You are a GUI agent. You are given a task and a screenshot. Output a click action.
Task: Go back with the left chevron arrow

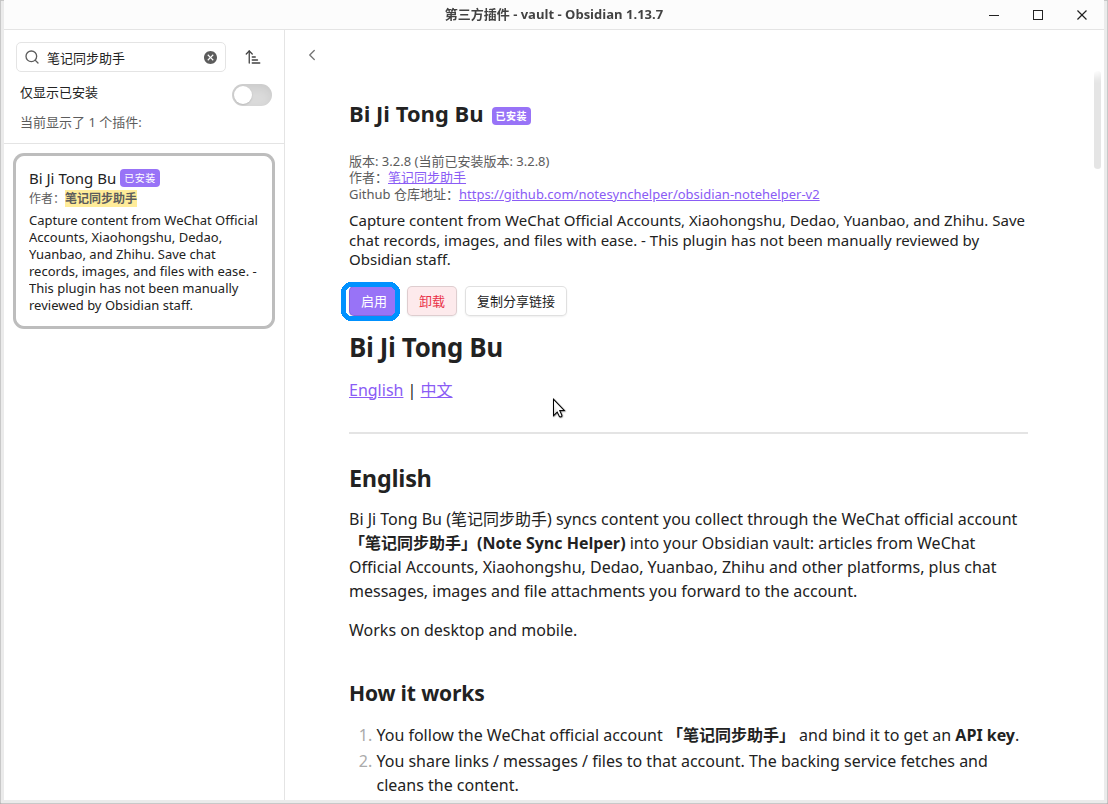[312, 55]
